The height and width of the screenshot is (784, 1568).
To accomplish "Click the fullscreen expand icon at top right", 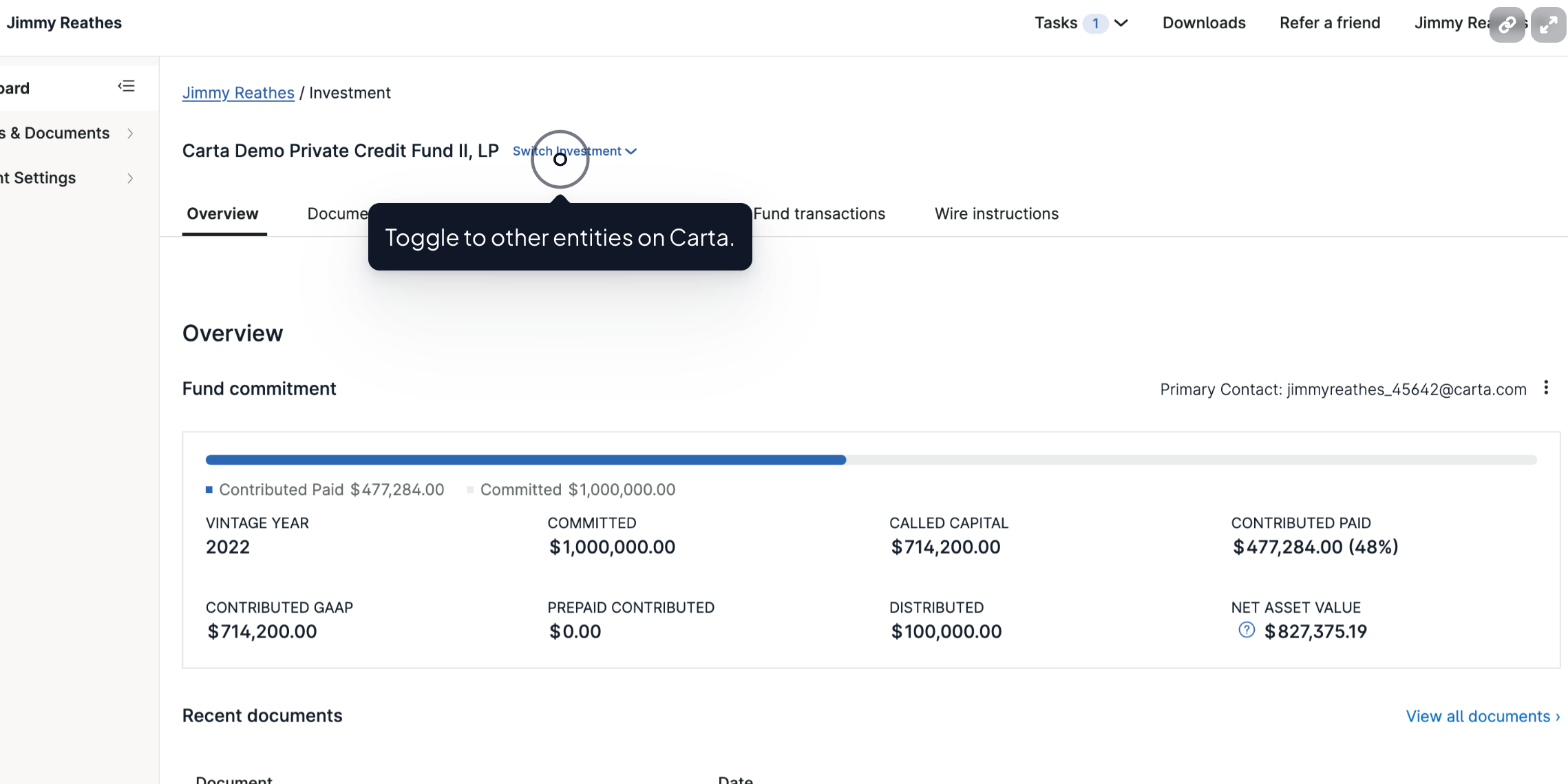I will pos(1548,25).
